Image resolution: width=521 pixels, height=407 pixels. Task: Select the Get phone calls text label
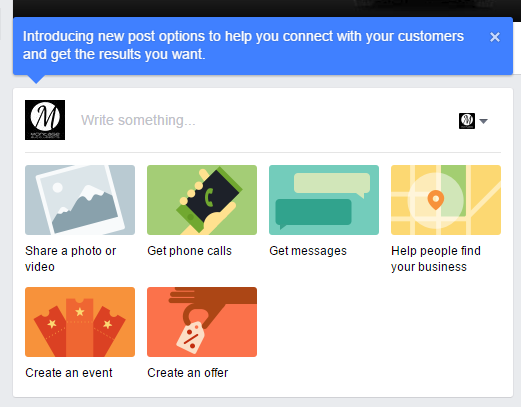point(189,251)
